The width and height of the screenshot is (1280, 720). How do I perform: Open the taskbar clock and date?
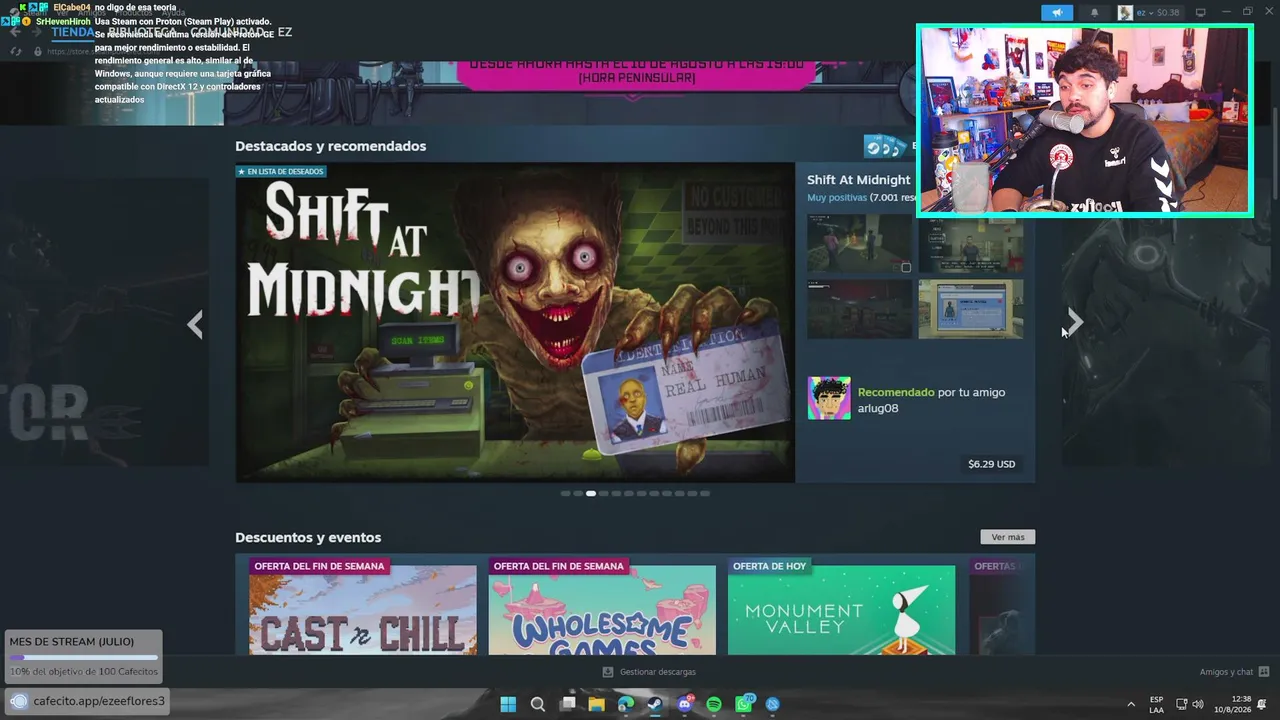[1233, 704]
